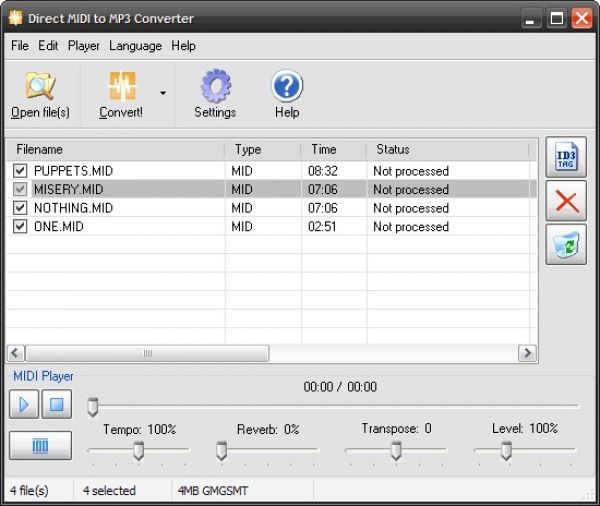The image size is (600, 506).
Task: Click the 02:51 time cell
Action: (322, 227)
